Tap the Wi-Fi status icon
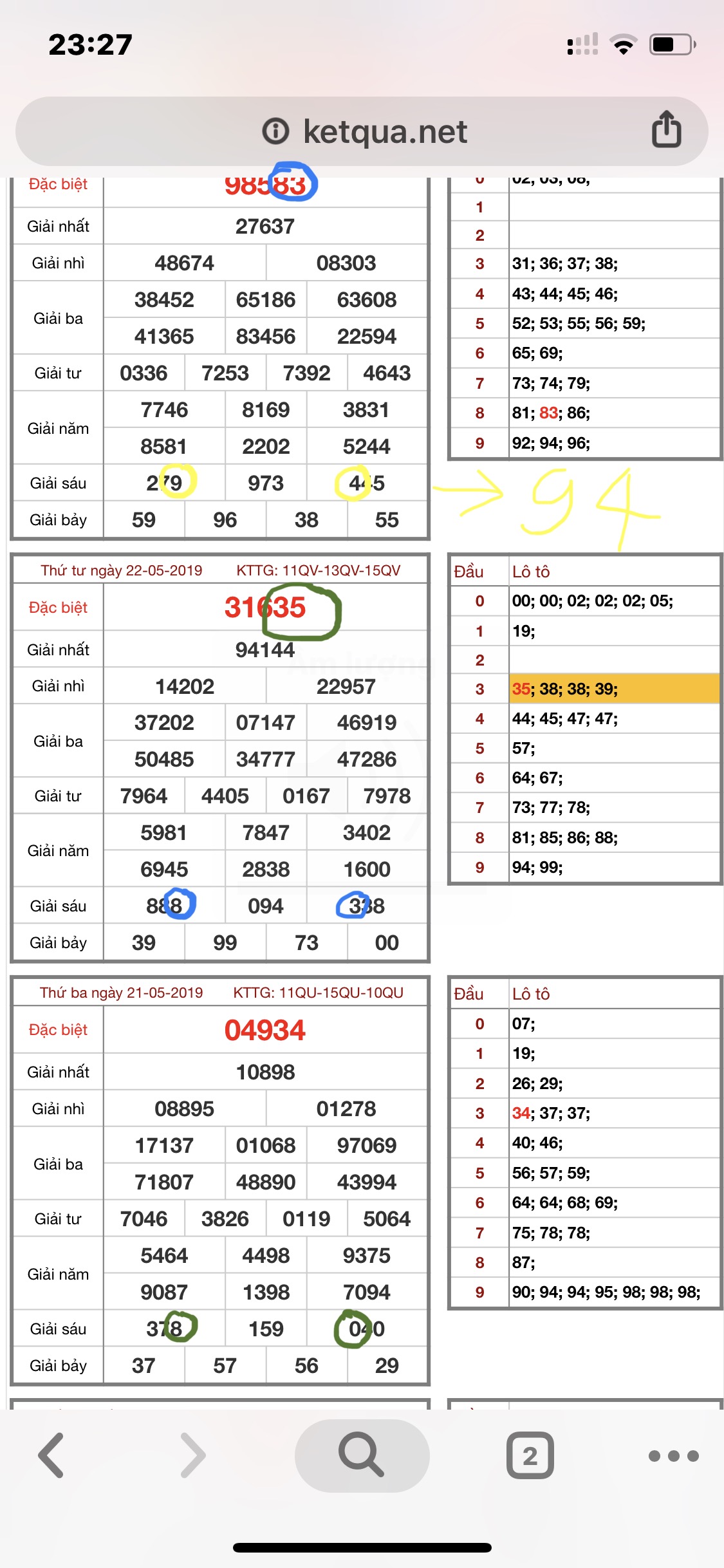Image resolution: width=724 pixels, height=1568 pixels. pyautogui.click(x=623, y=45)
